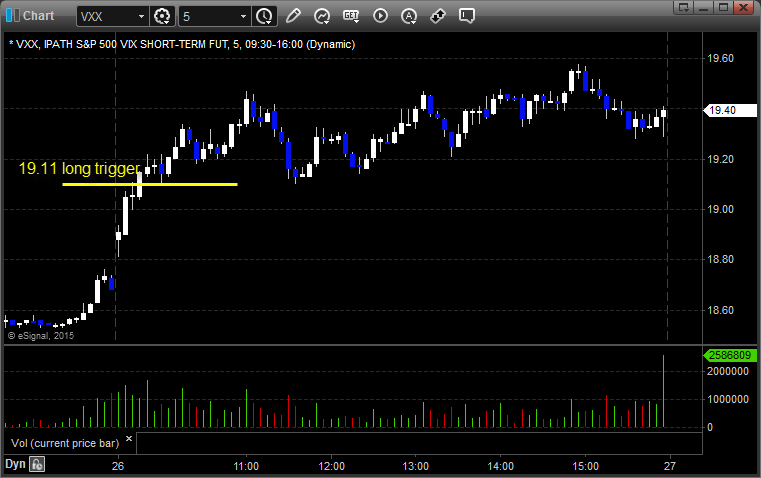The width and height of the screenshot is (761, 478).
Task: Click the 19.00 price axis label
Action: 721,209
